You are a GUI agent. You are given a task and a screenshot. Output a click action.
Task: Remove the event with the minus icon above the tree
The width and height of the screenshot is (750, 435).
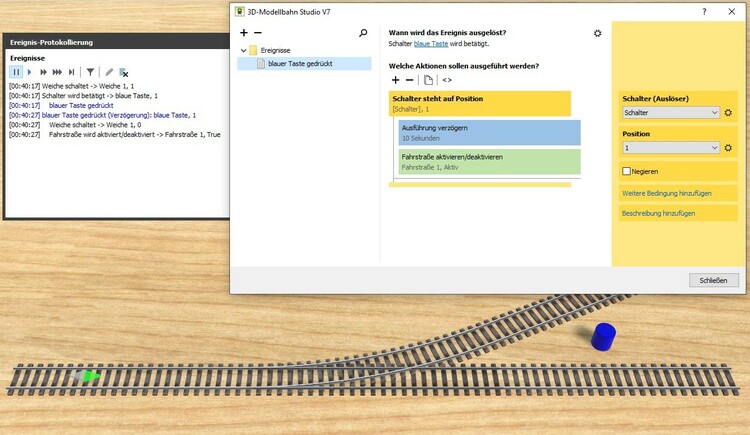coord(258,33)
